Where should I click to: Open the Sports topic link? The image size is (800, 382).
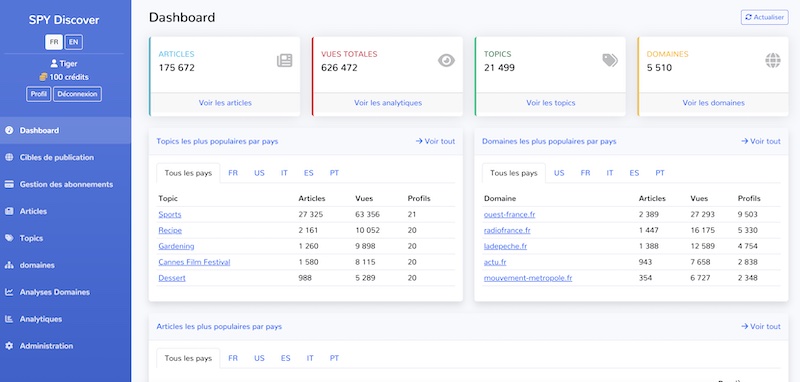point(170,214)
